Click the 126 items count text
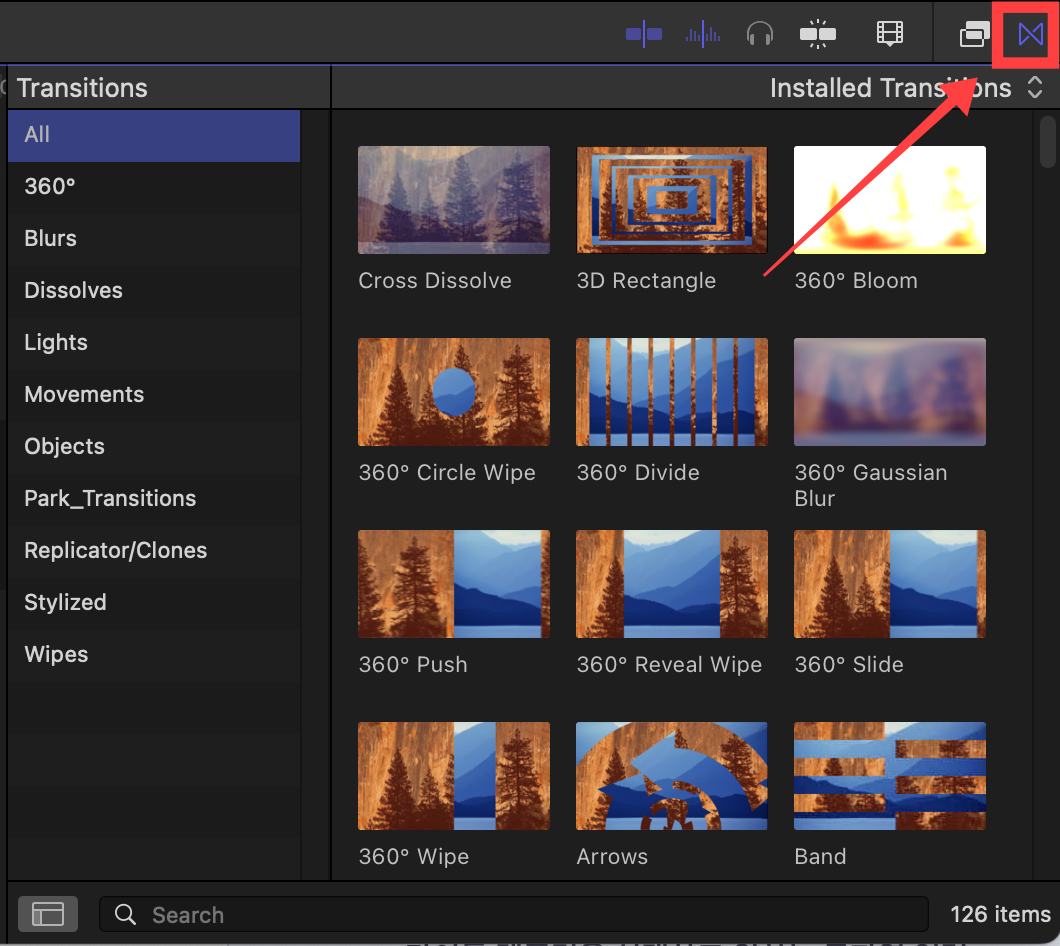The image size is (1060, 946). pos(1000,914)
